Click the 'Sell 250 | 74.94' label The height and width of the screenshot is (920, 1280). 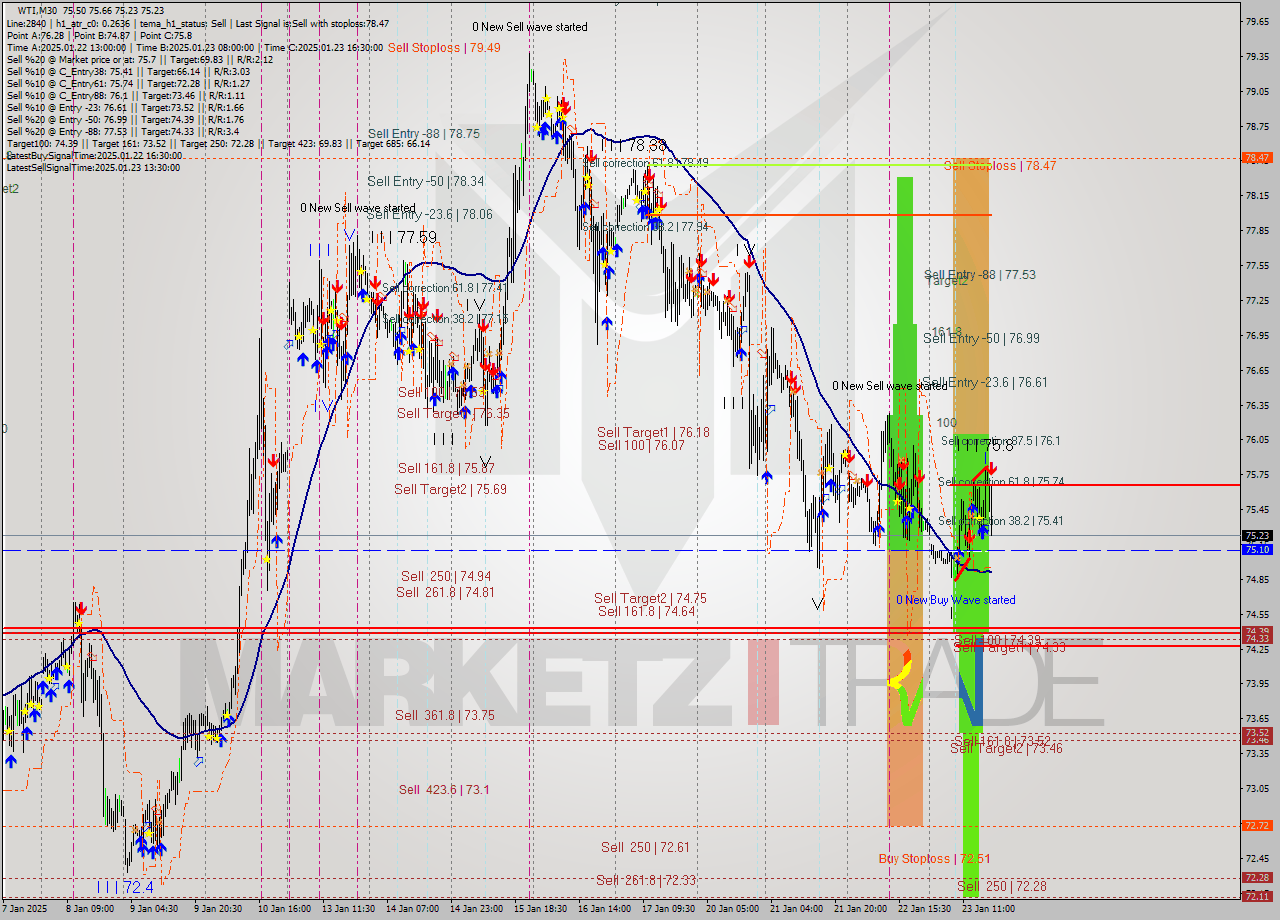446,576
